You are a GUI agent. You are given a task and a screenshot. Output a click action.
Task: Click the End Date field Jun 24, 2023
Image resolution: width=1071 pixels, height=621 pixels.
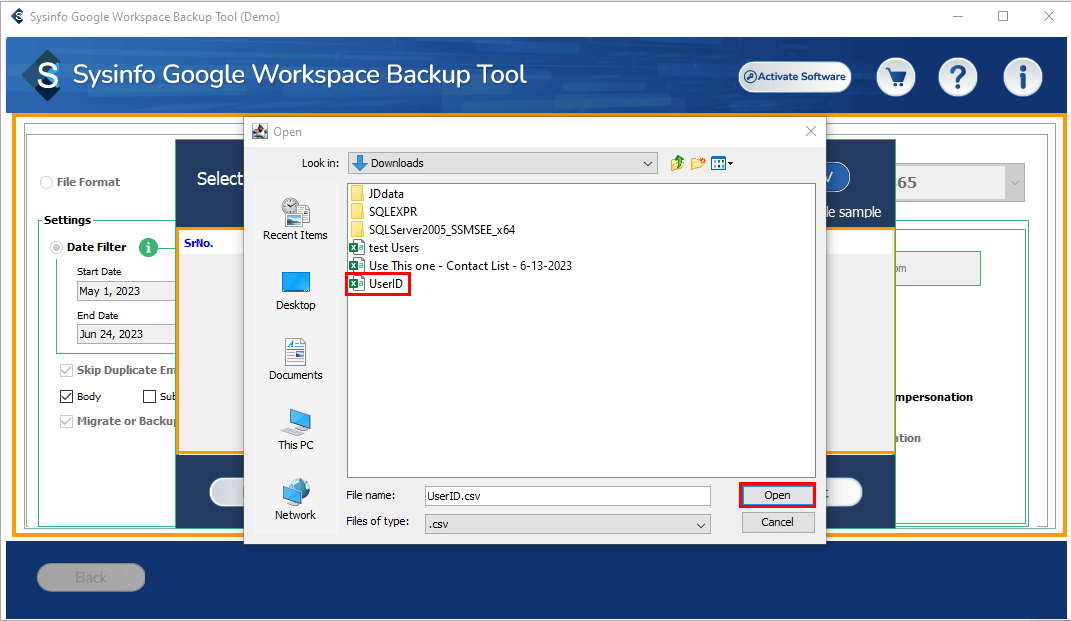tap(126, 334)
